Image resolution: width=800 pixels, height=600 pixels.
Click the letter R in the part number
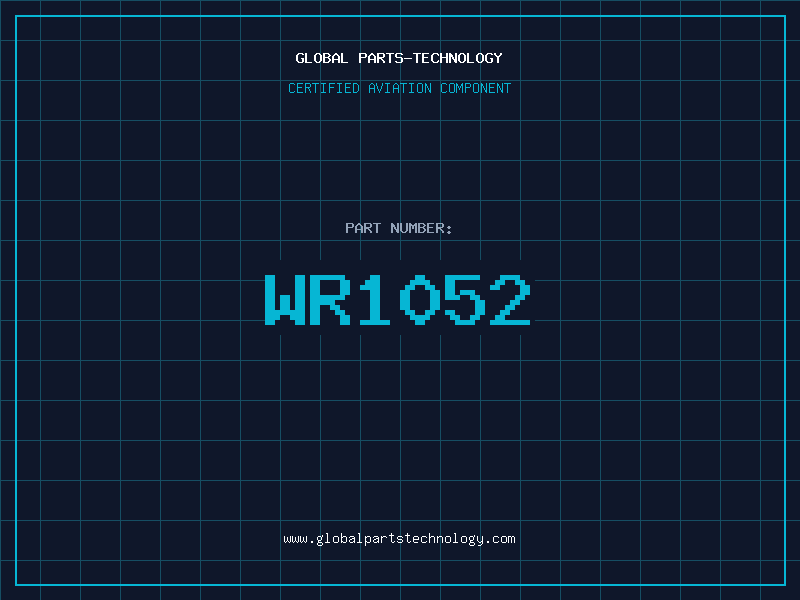pos(331,299)
